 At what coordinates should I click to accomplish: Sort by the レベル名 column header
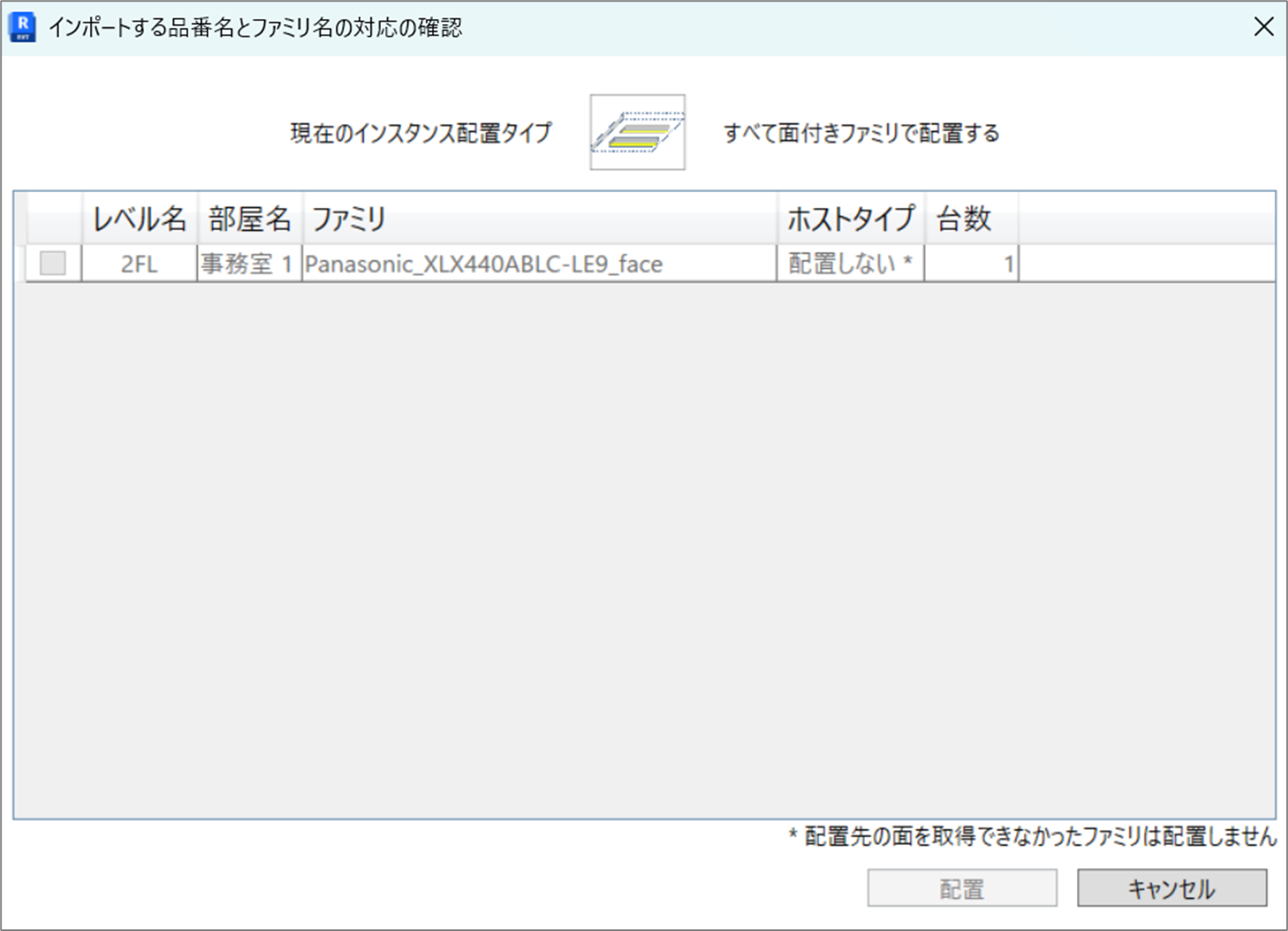coord(139,219)
